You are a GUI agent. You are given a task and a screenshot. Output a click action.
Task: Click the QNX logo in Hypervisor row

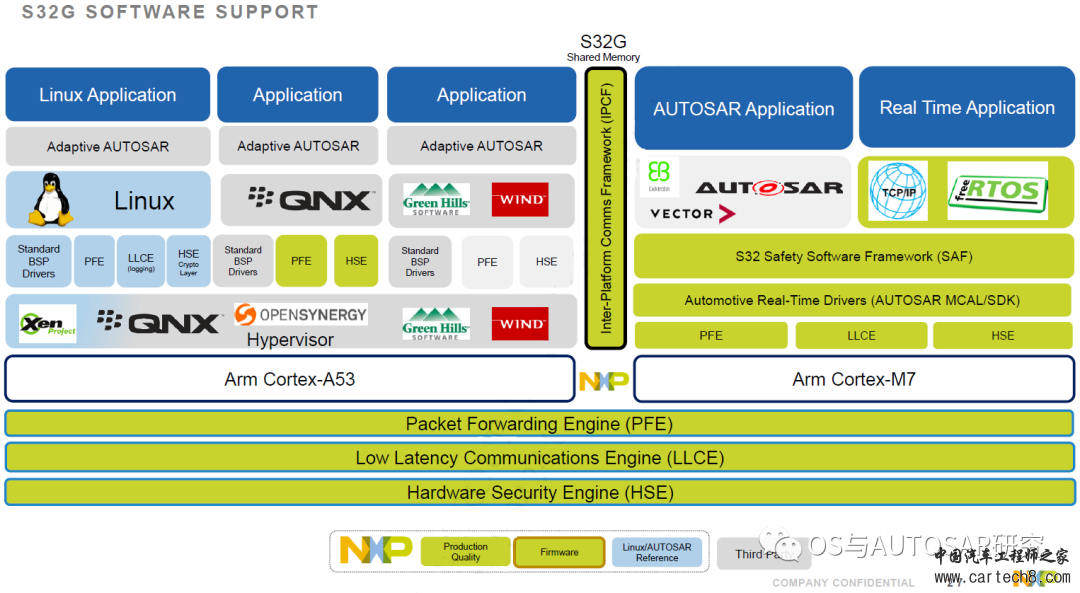pyautogui.click(x=159, y=322)
